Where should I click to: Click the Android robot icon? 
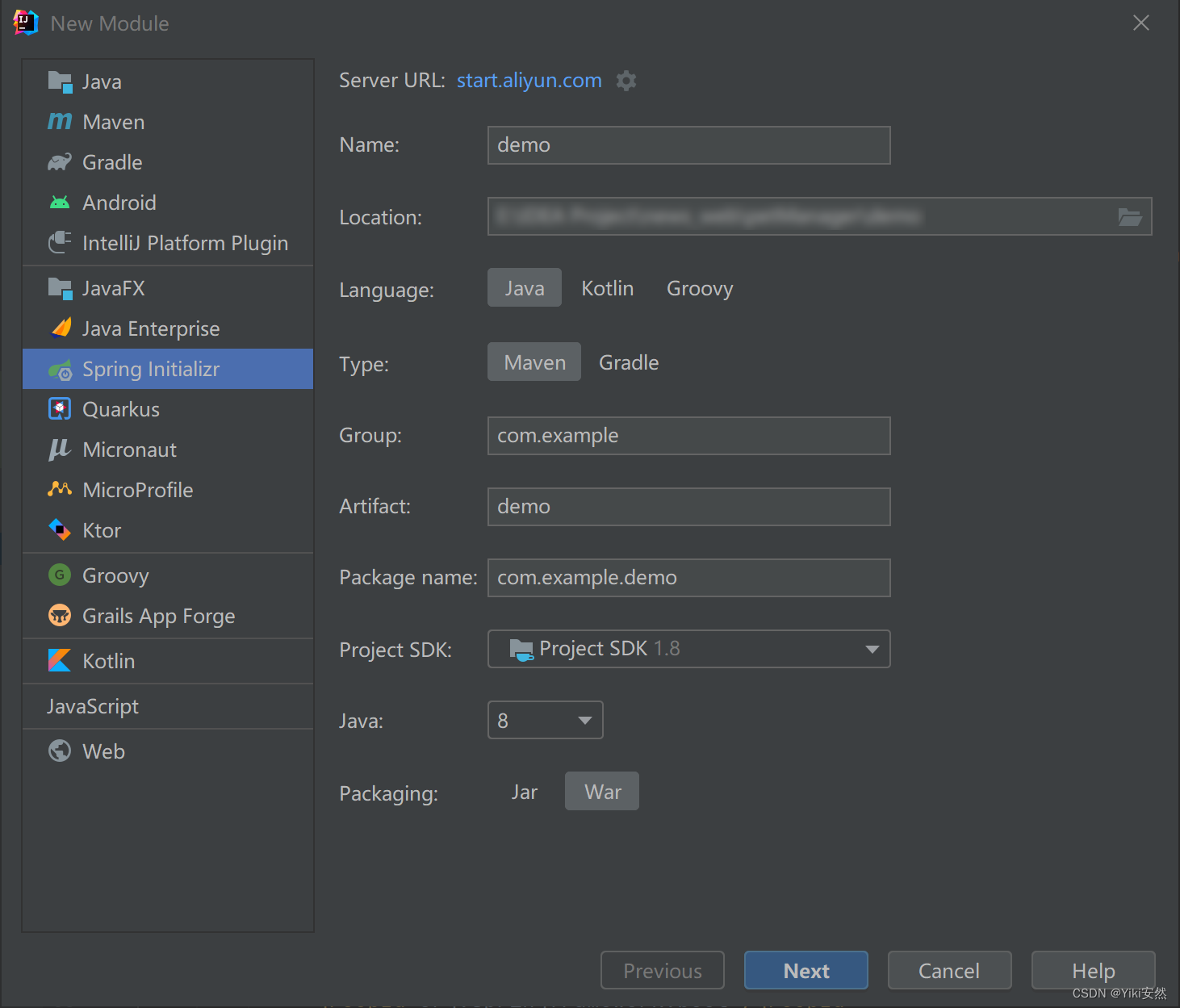(60, 203)
